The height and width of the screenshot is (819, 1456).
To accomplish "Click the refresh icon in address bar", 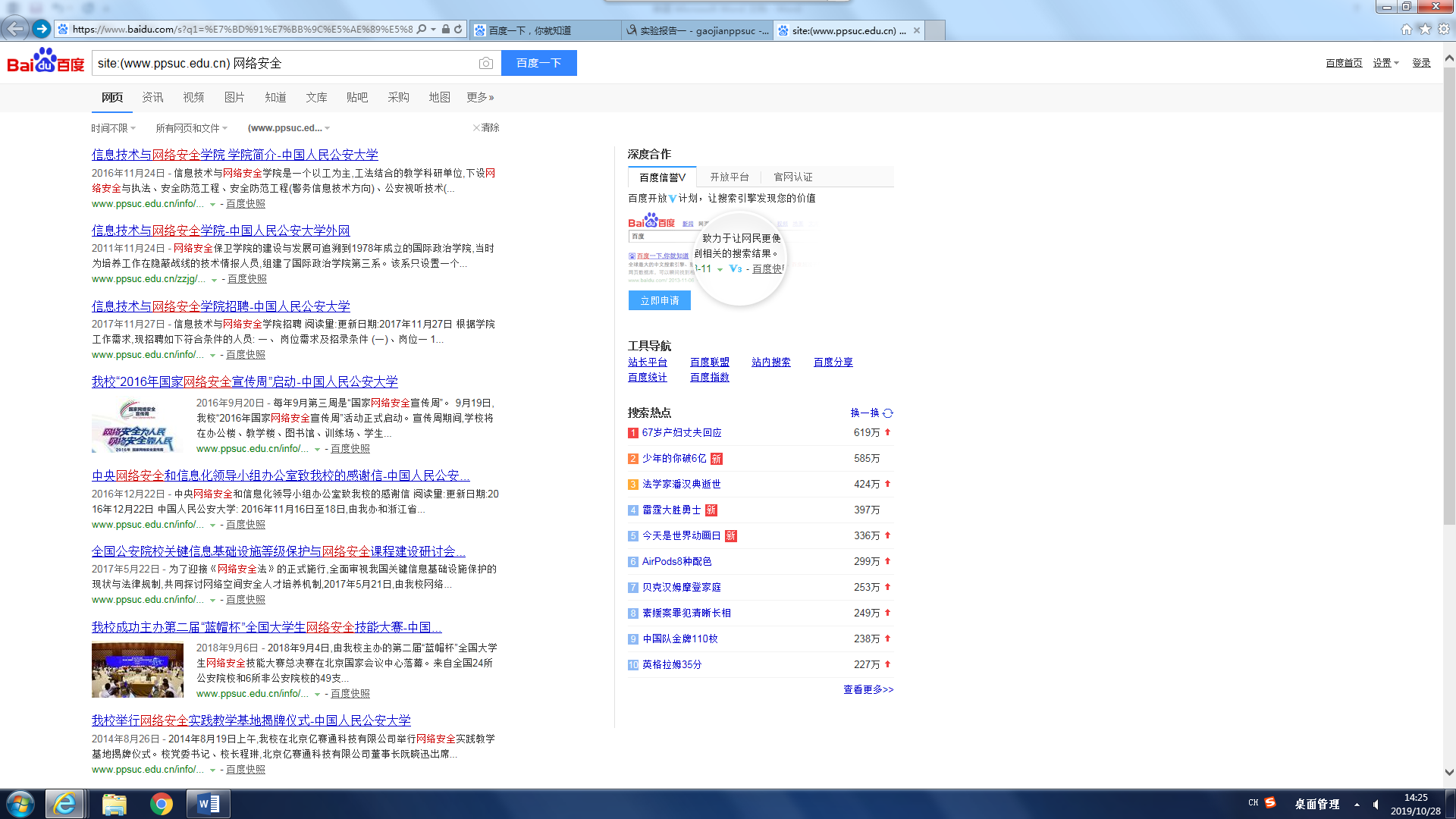I will pos(458,30).
